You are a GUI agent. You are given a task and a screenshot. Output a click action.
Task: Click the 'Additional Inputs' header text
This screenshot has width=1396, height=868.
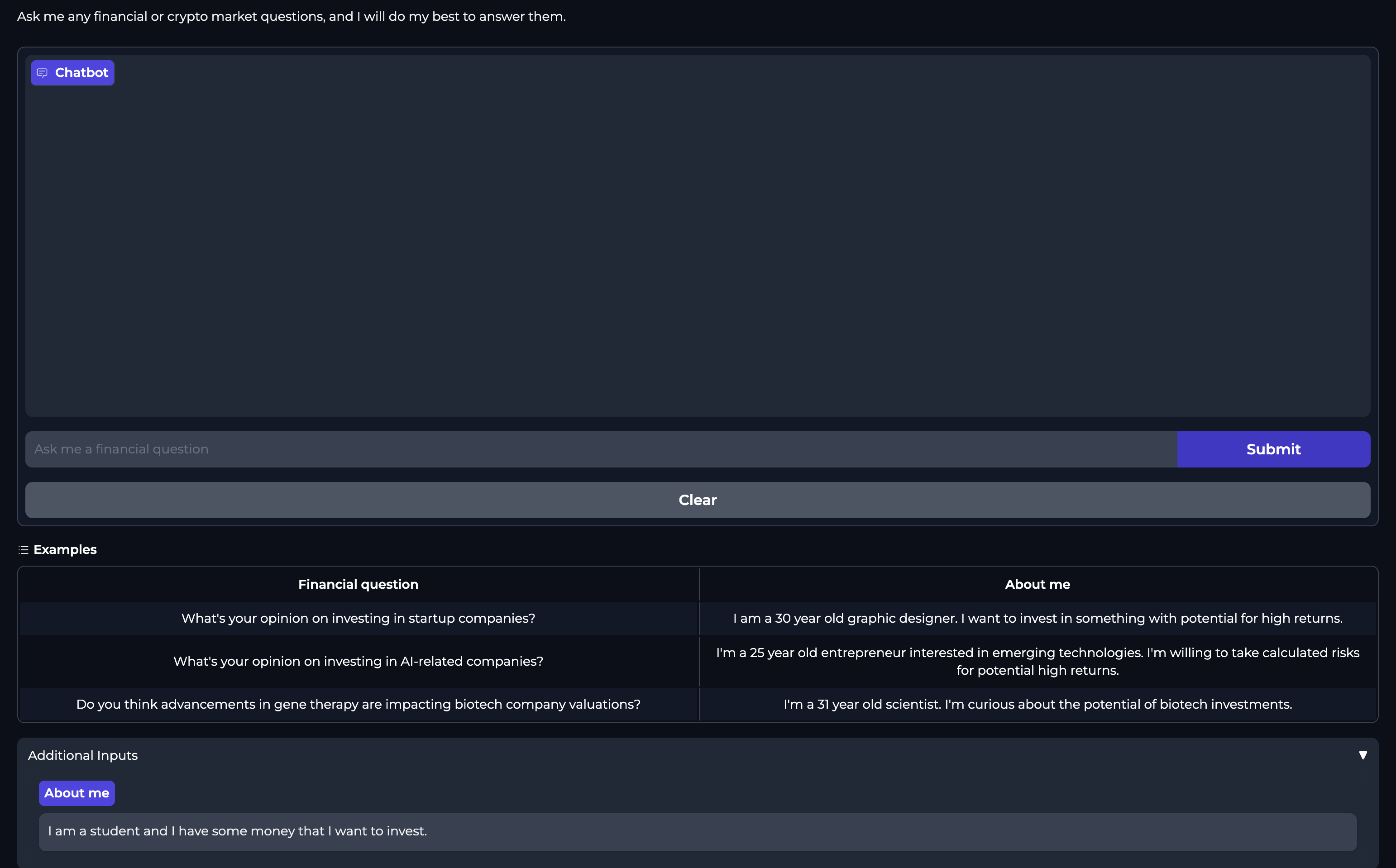[83, 755]
